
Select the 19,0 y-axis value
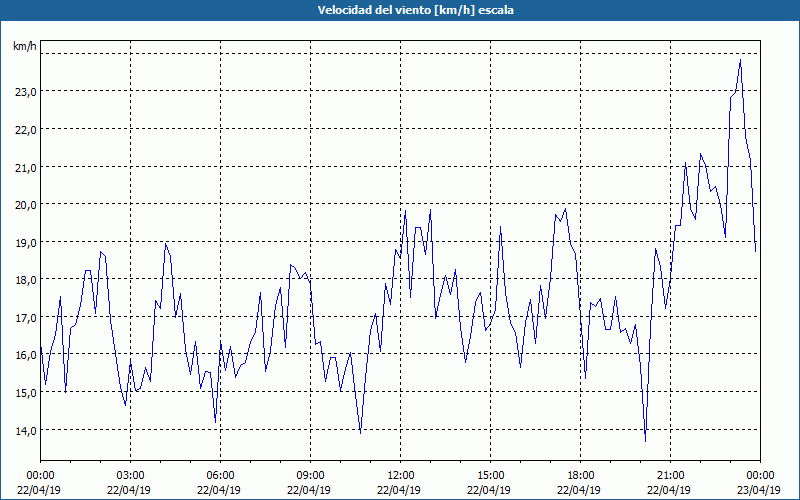pos(26,242)
